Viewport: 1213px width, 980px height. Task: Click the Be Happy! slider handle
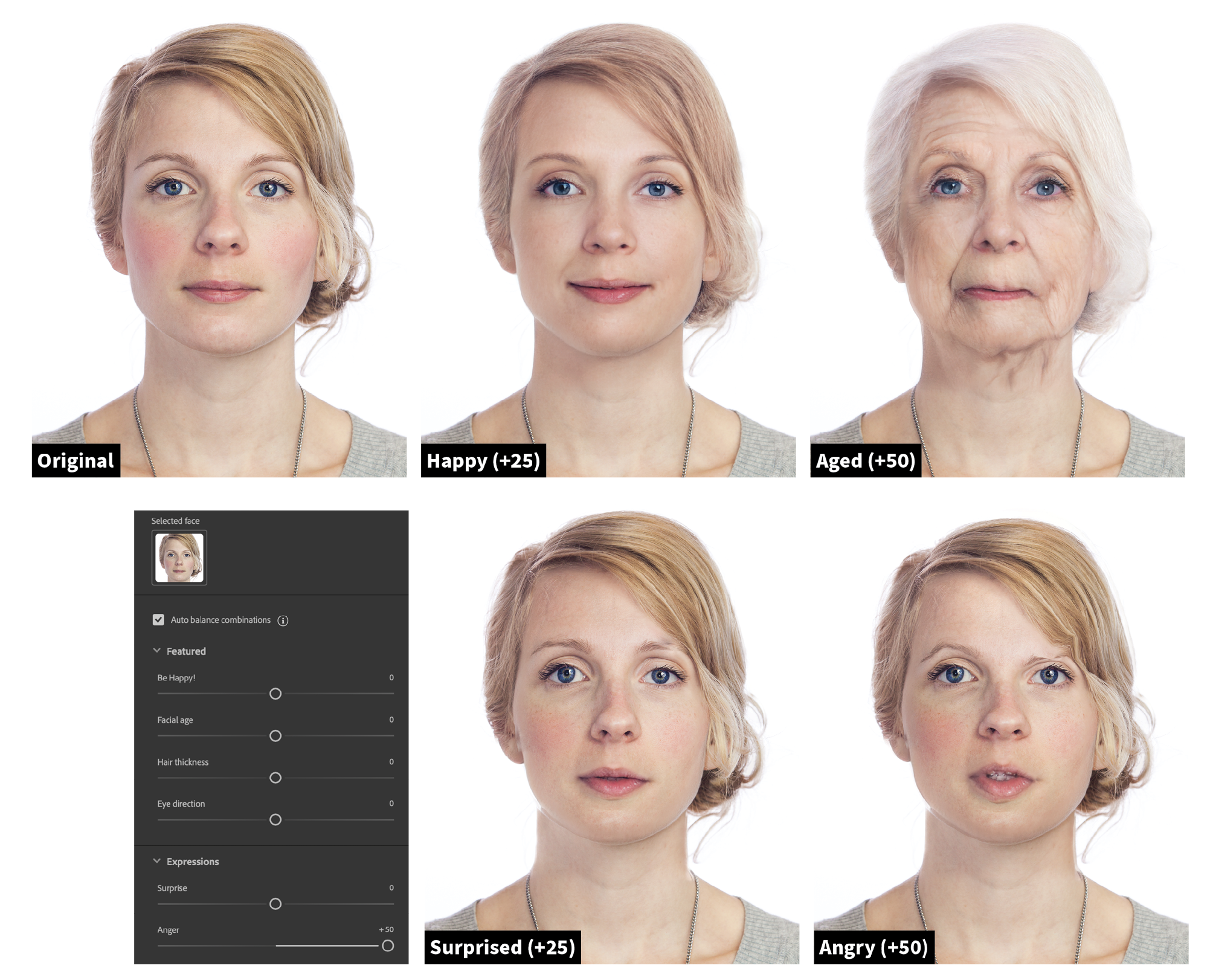pyautogui.click(x=275, y=694)
